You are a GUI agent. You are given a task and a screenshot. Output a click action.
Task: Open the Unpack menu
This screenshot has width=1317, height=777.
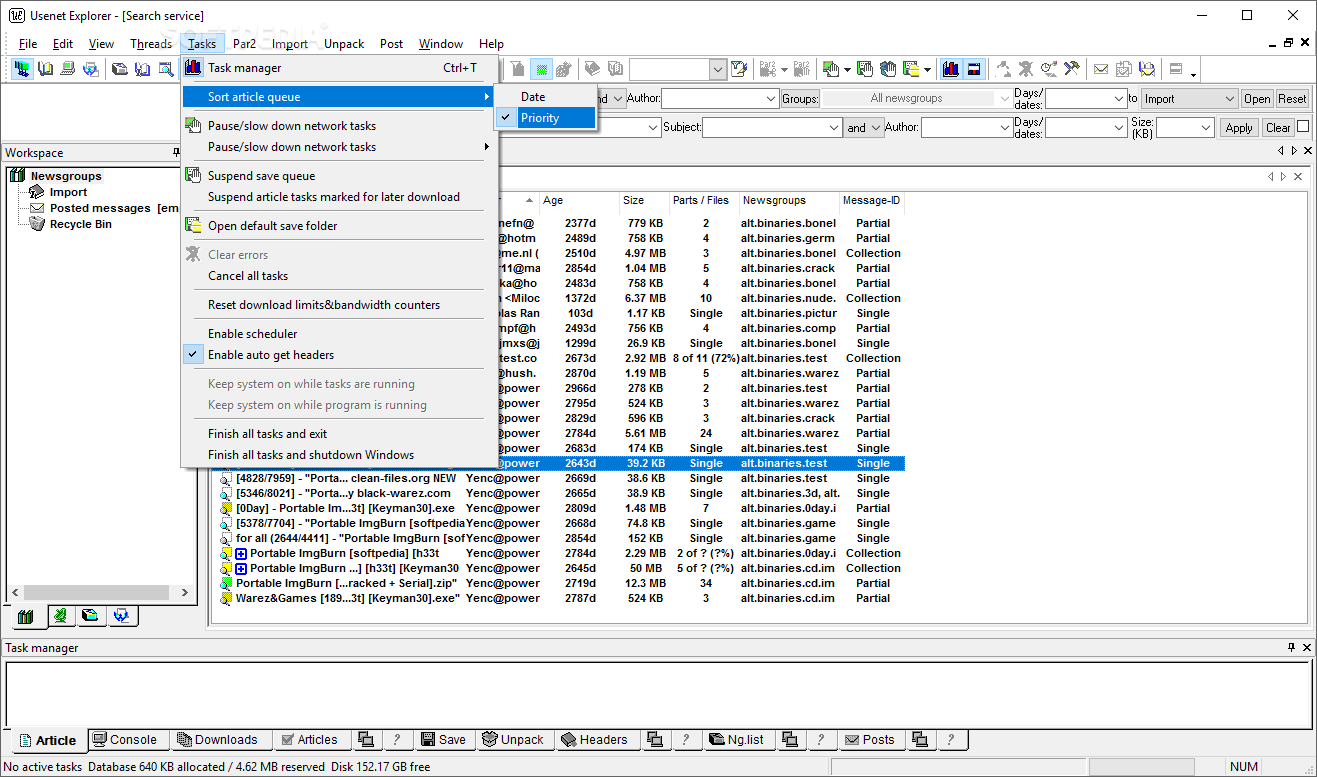(344, 43)
